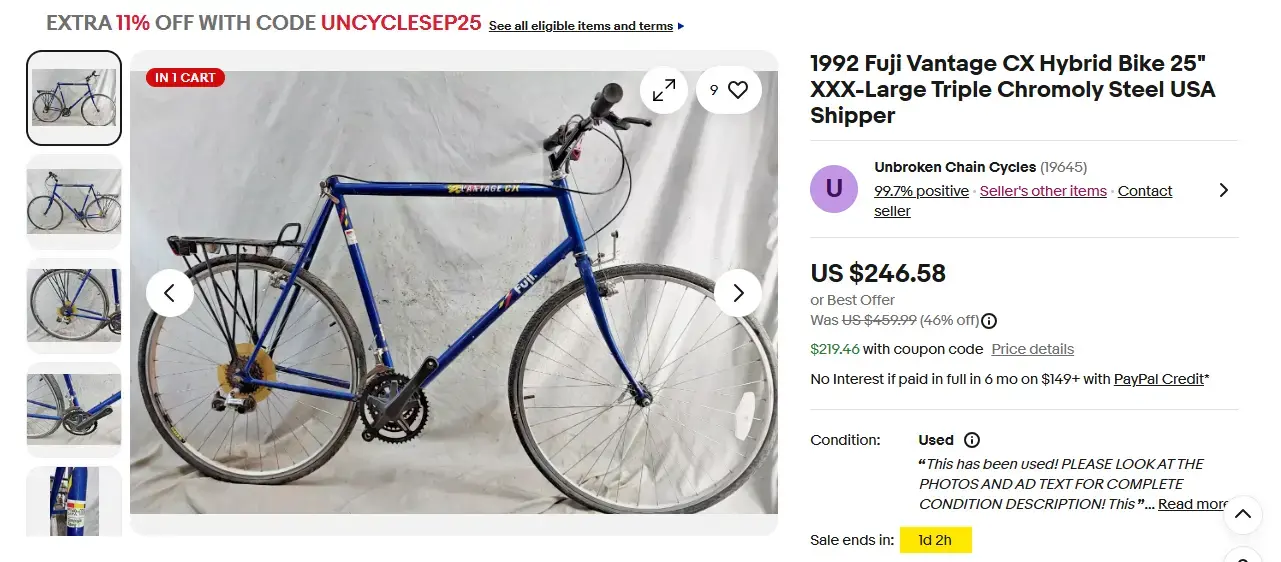The width and height of the screenshot is (1281, 562).
Task: Open the Unbroken Chain Cycles avatar
Action: pos(834,189)
